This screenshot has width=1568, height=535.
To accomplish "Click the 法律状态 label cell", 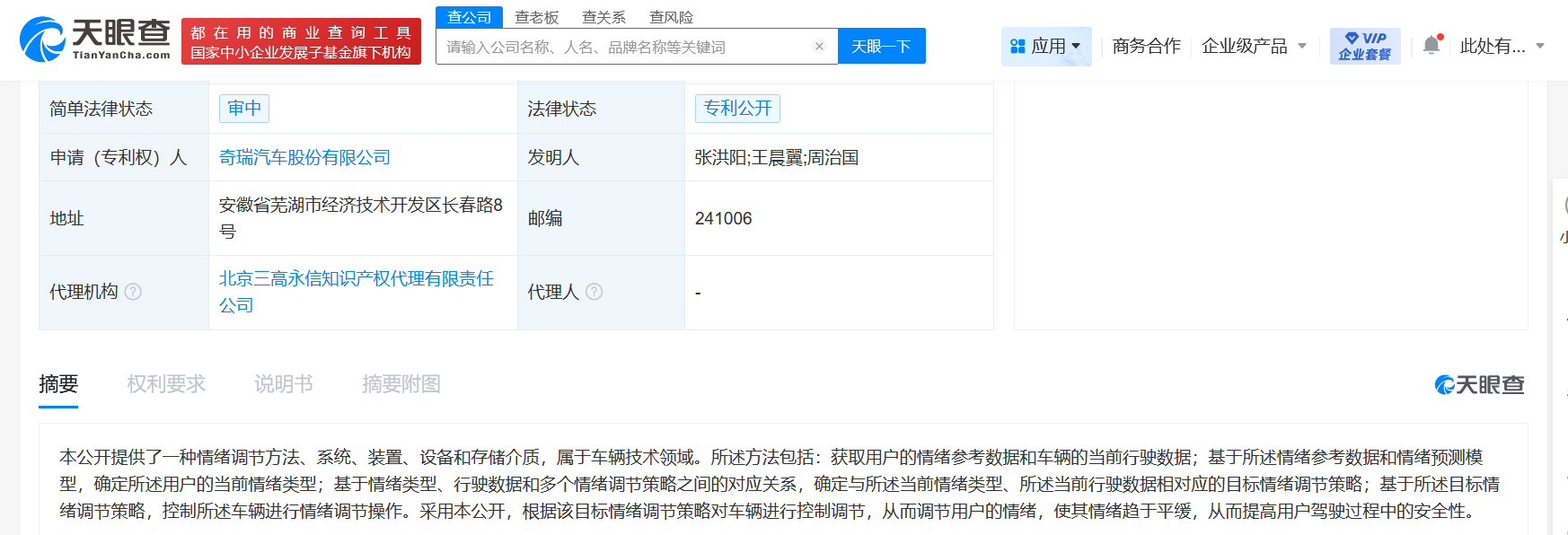I will point(601,109).
